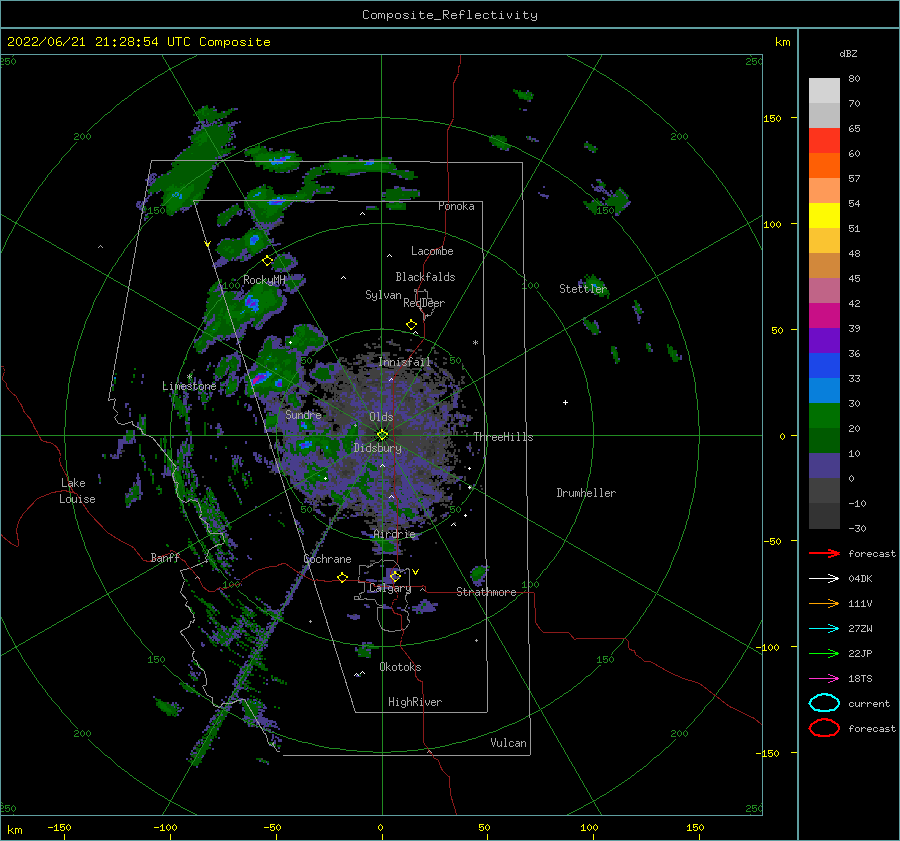Screen dimensions: 900x841
Task: Click the red forecast arrow in legend
Action: coord(824,553)
